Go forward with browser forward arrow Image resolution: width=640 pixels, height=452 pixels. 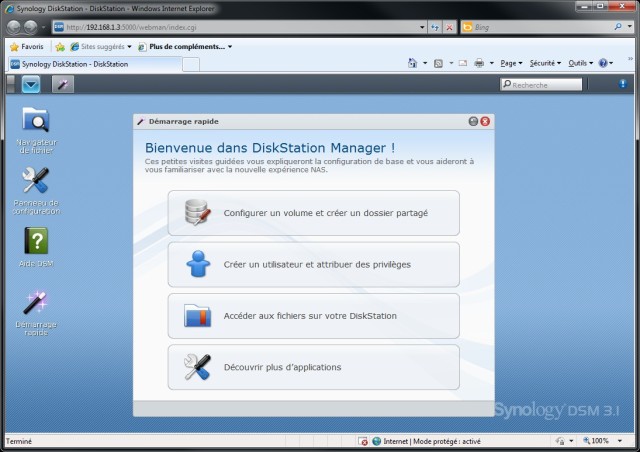(31, 27)
